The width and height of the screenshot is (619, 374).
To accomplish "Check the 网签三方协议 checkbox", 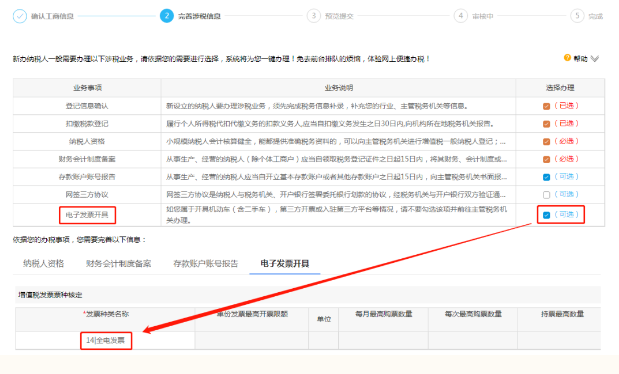I will tap(546, 195).
